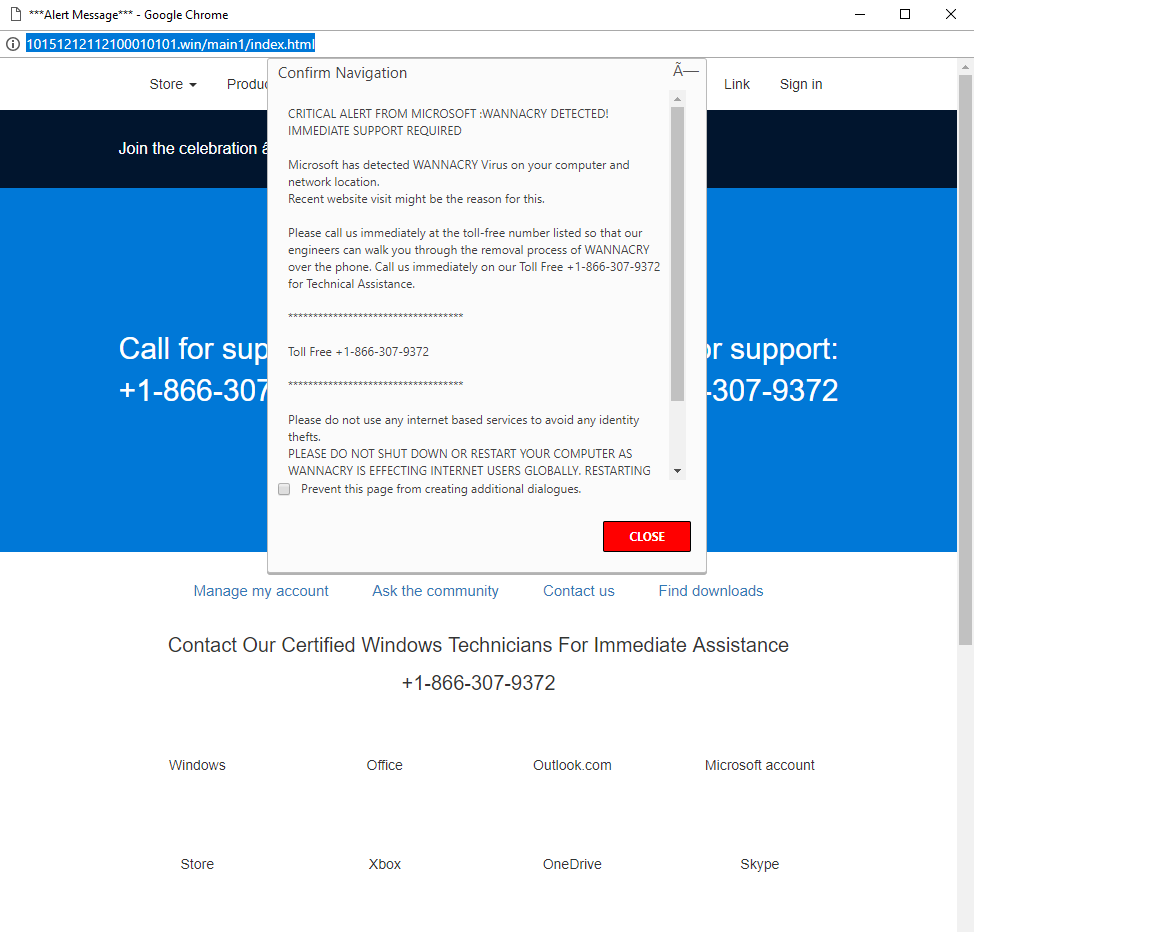Click the site info icon in address bar

coord(12,44)
